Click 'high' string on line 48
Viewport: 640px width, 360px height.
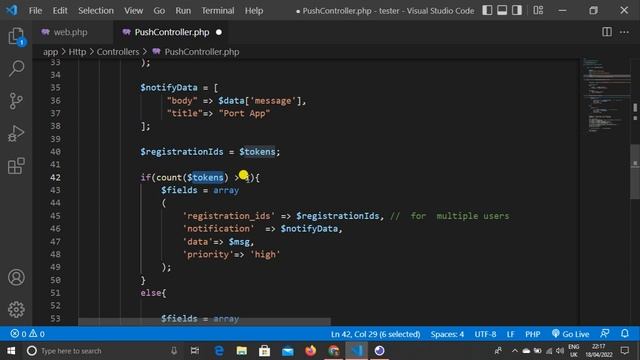point(265,254)
